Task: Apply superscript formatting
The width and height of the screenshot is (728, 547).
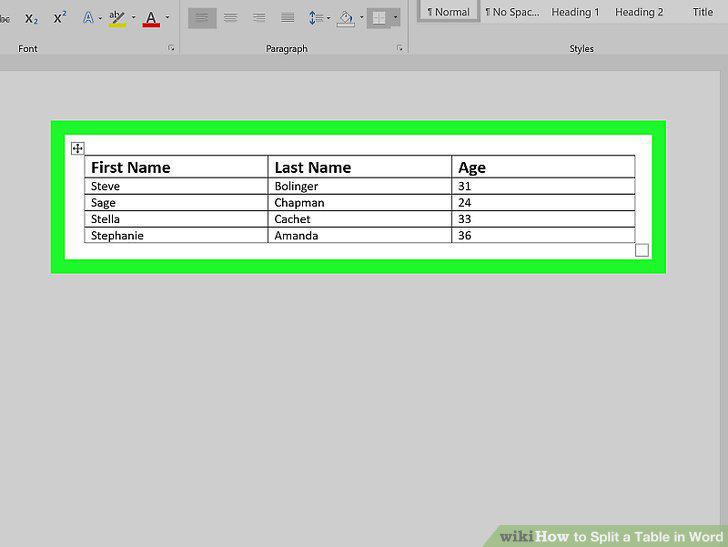Action: 59,19
